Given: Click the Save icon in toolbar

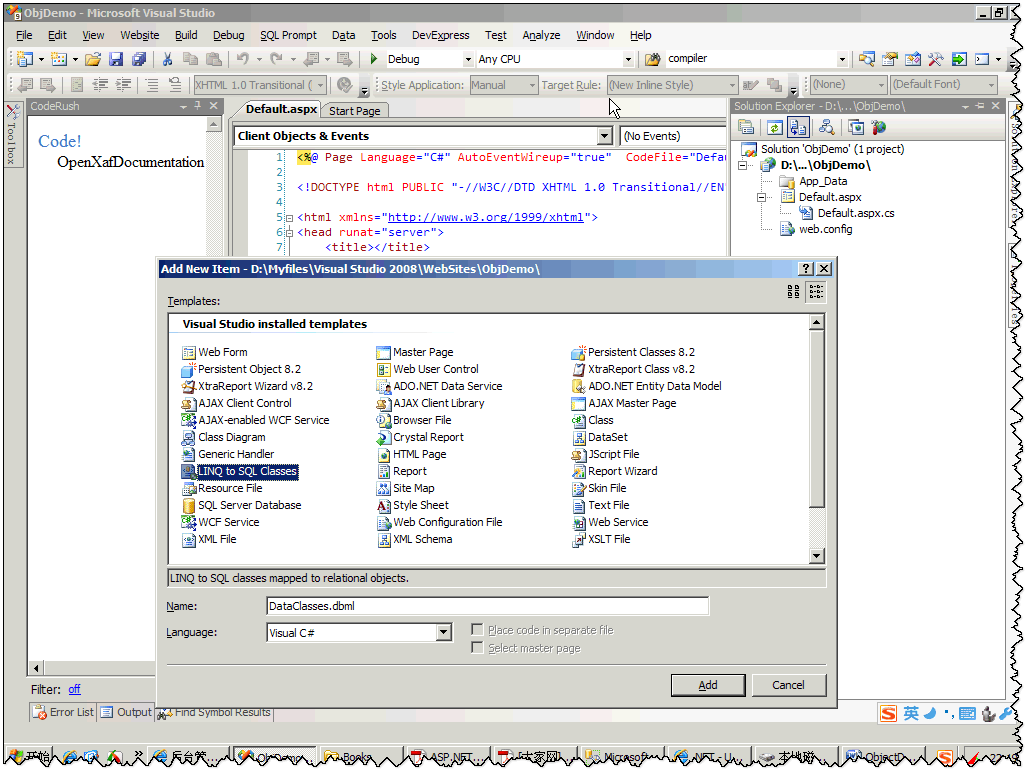Looking at the screenshot, I should pos(116,59).
